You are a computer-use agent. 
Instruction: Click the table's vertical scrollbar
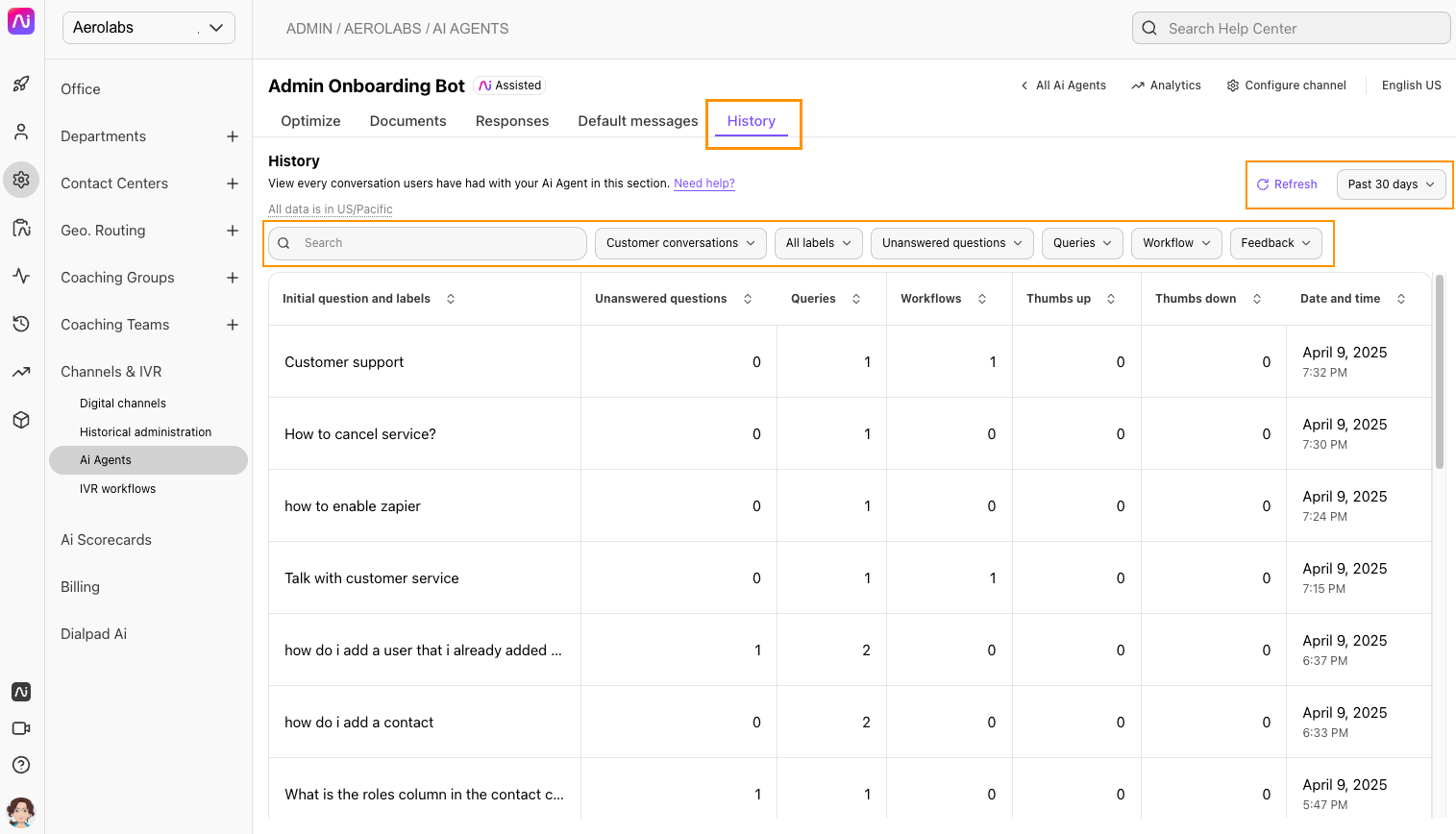coord(1439,372)
